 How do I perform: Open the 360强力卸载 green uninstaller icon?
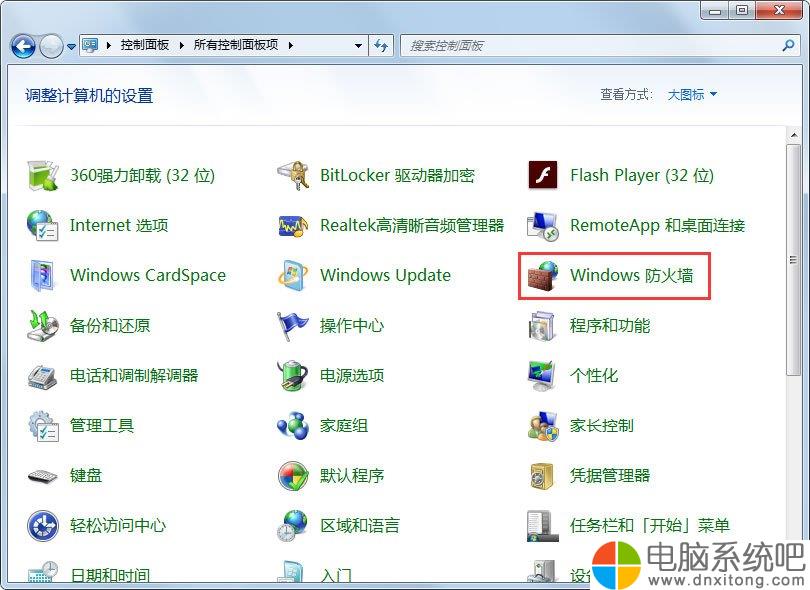(x=43, y=175)
